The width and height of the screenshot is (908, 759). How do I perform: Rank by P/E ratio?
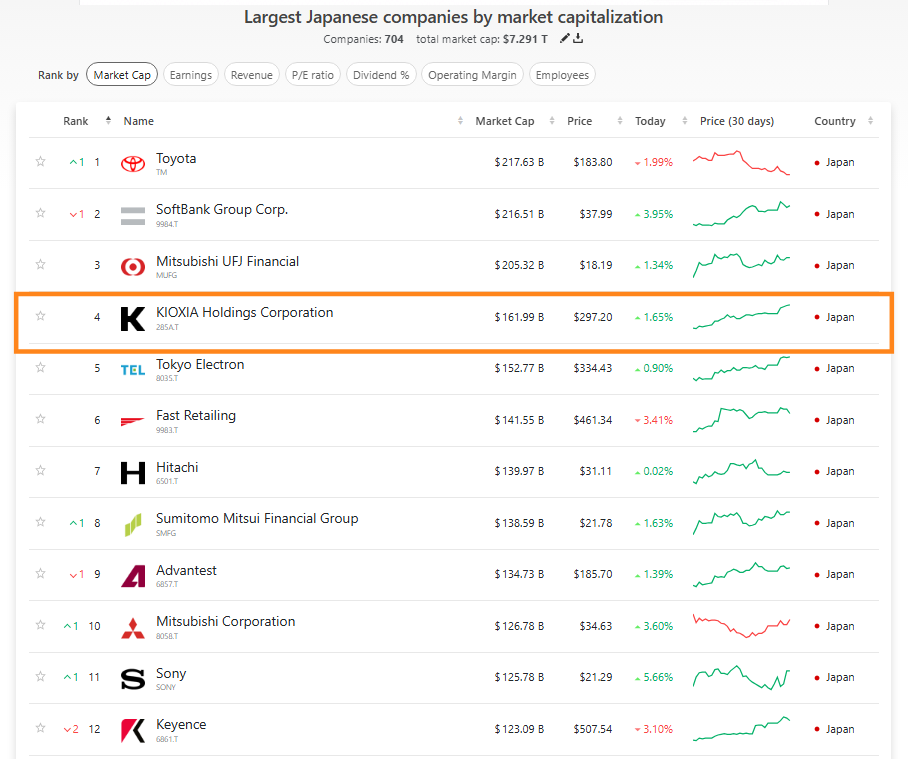(313, 75)
